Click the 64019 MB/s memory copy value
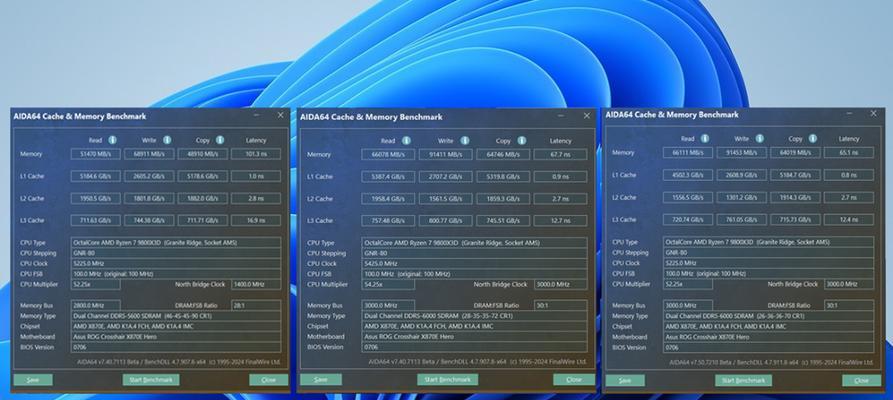Image resolution: width=893 pixels, height=400 pixels. [795, 153]
